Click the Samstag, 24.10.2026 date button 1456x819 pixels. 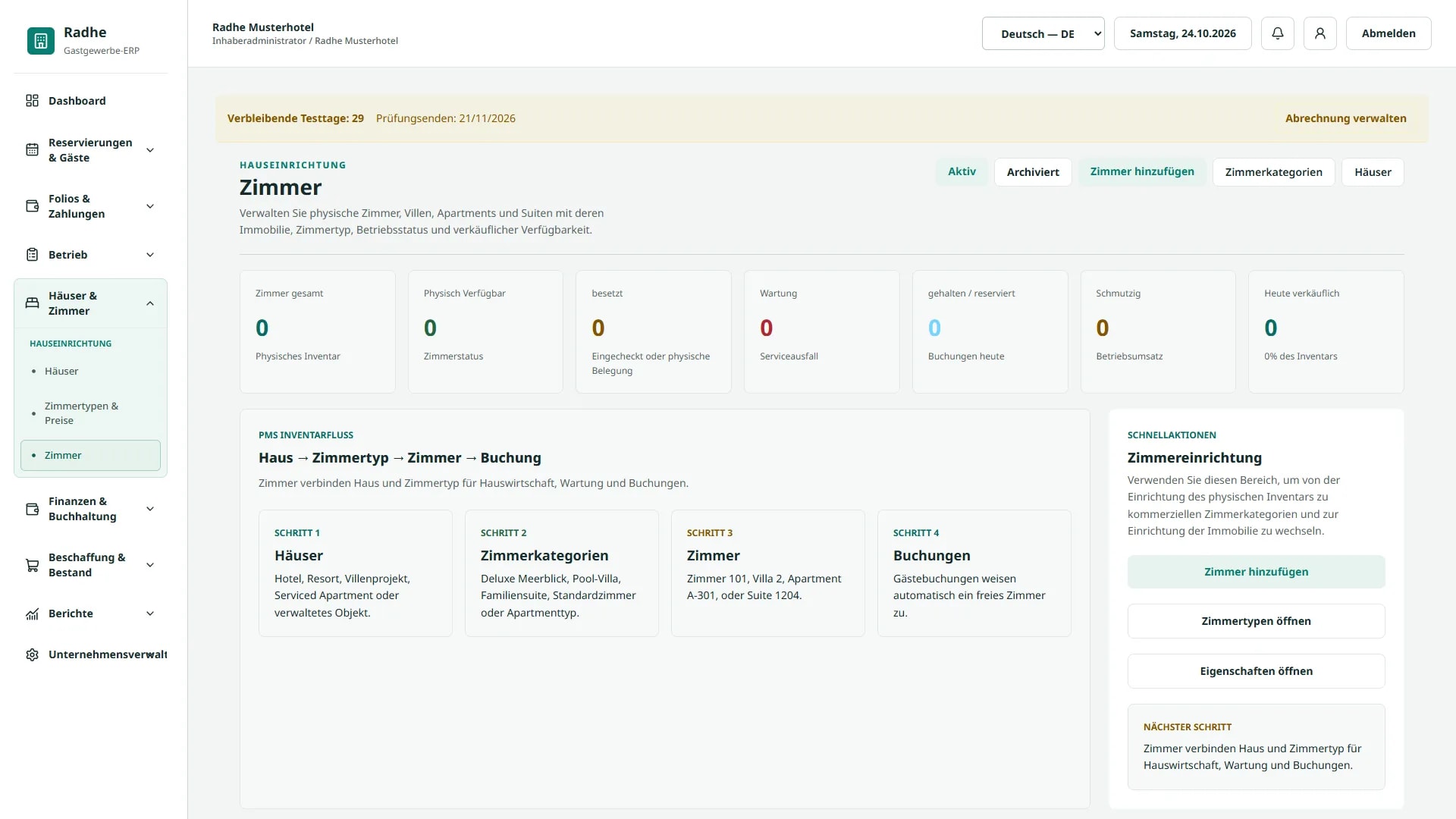click(1182, 33)
